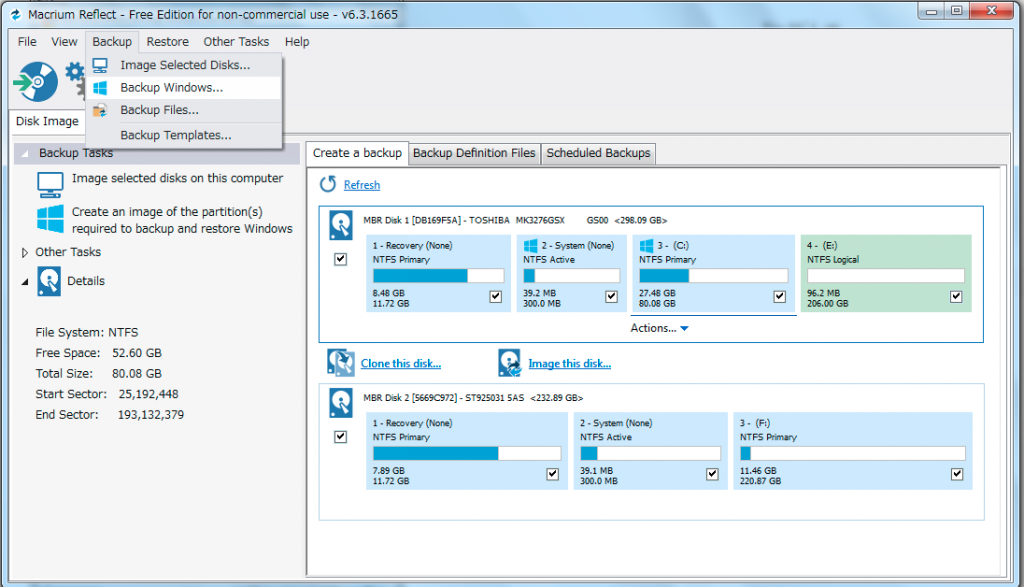Click Disk 1 Recovery partition usage bar

(438, 276)
